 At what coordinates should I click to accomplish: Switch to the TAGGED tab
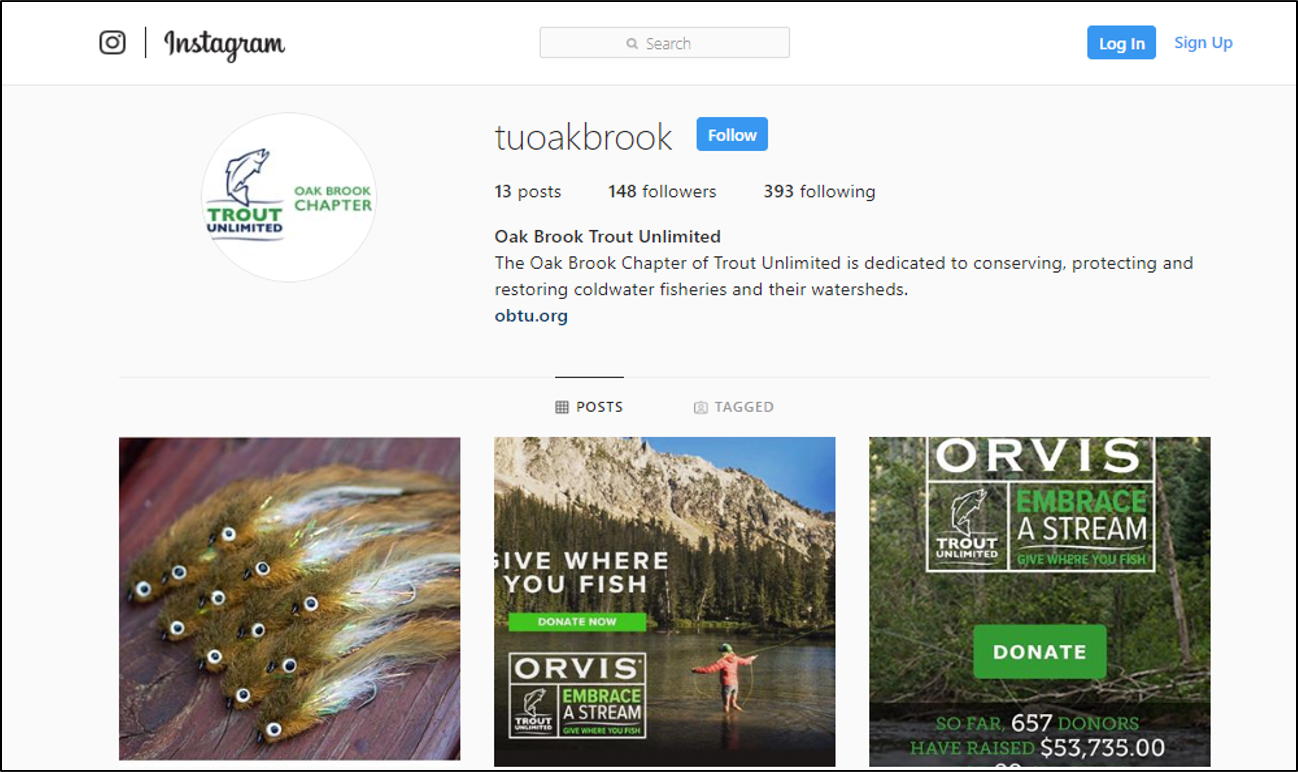[734, 407]
